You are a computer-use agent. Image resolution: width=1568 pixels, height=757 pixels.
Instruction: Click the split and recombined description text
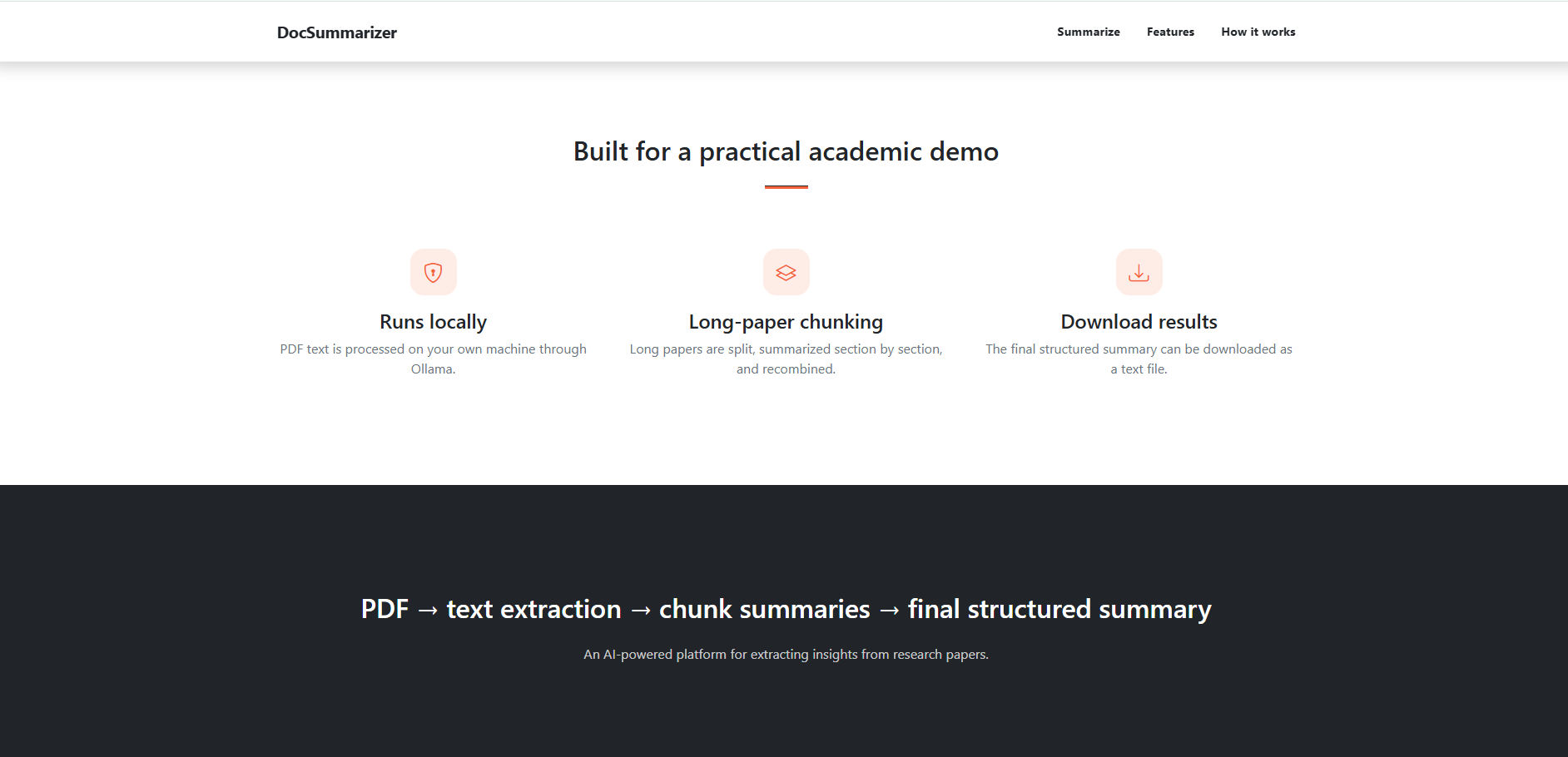(786, 359)
